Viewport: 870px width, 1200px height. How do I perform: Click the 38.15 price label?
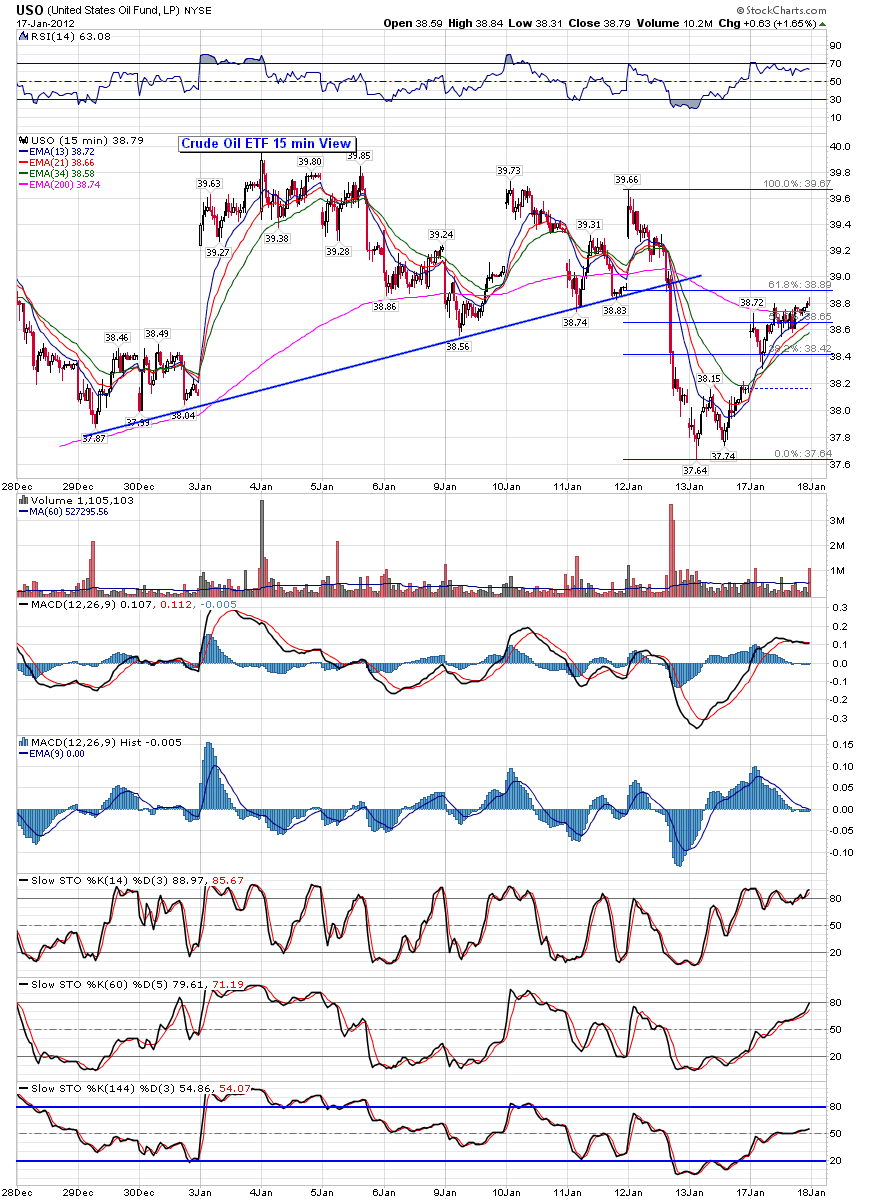[709, 379]
